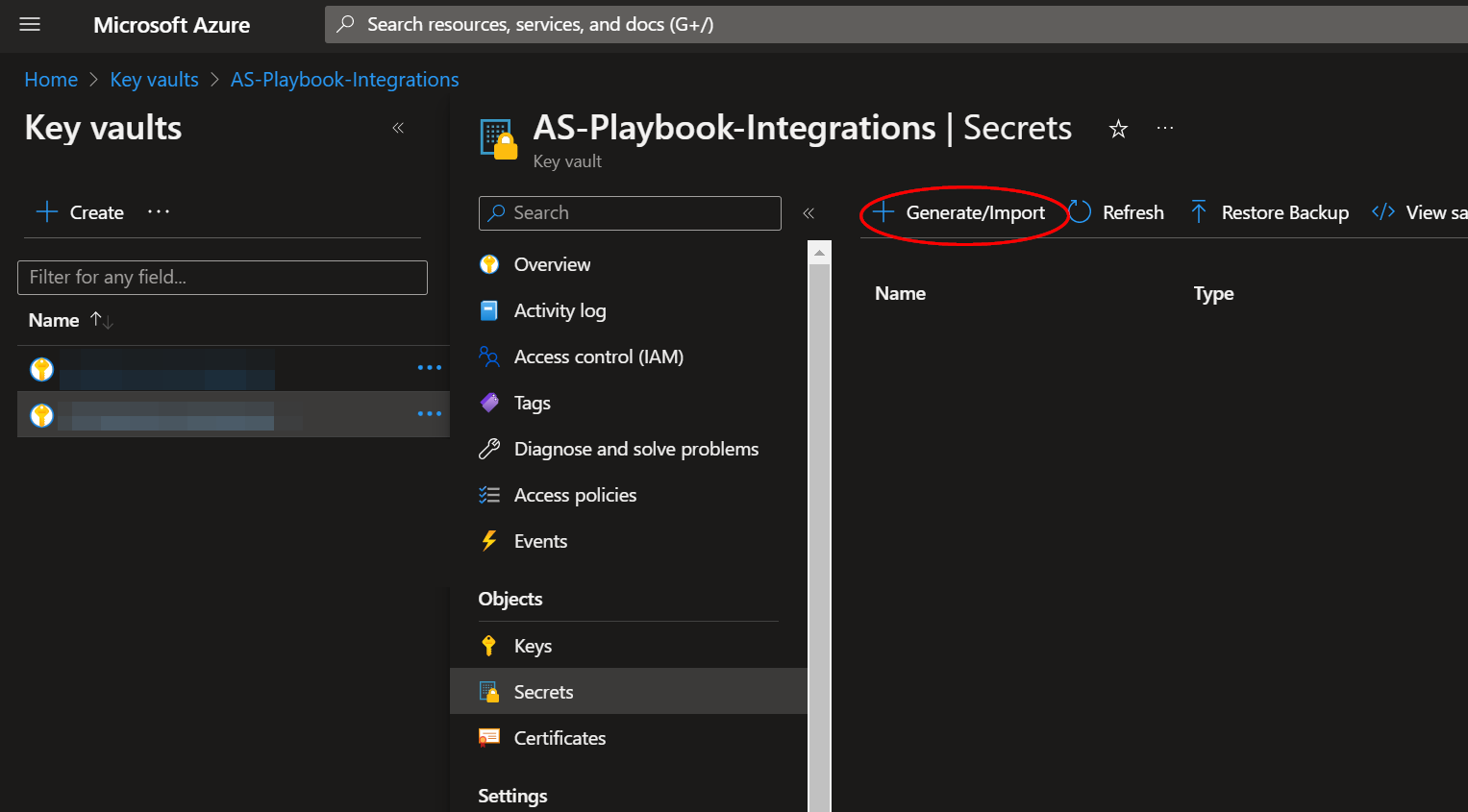Focus the global search resources field
Screen dimensions: 1468x812
(896, 24)
